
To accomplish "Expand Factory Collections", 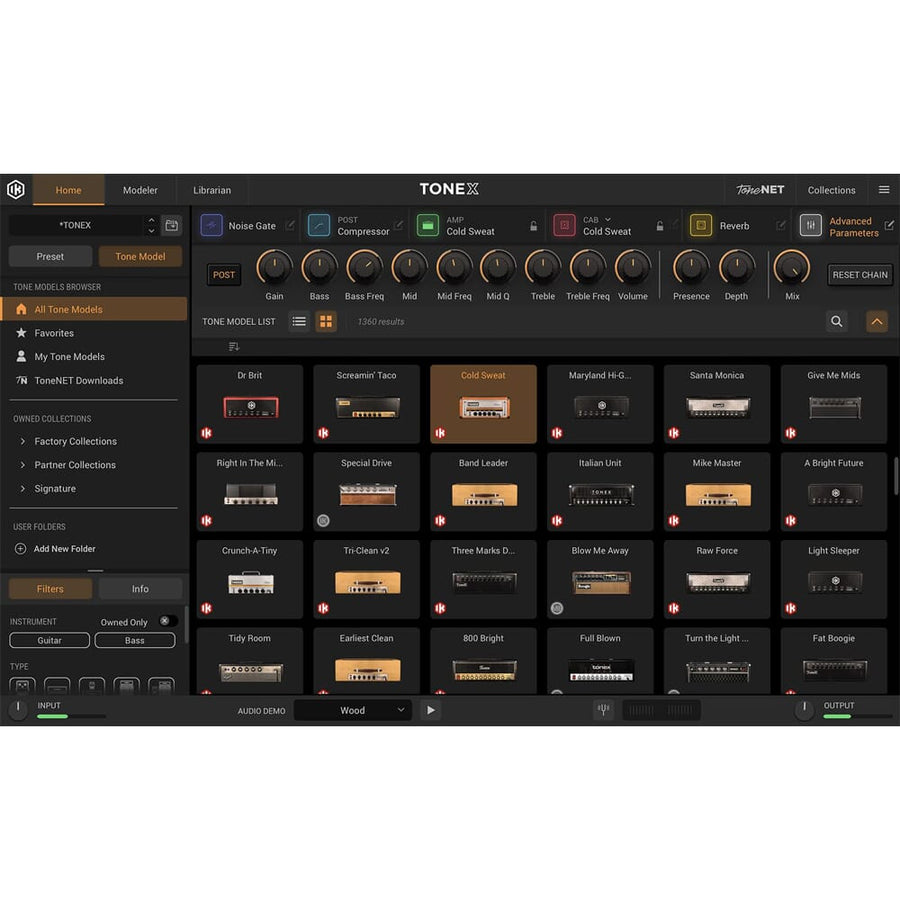I will pos(23,441).
